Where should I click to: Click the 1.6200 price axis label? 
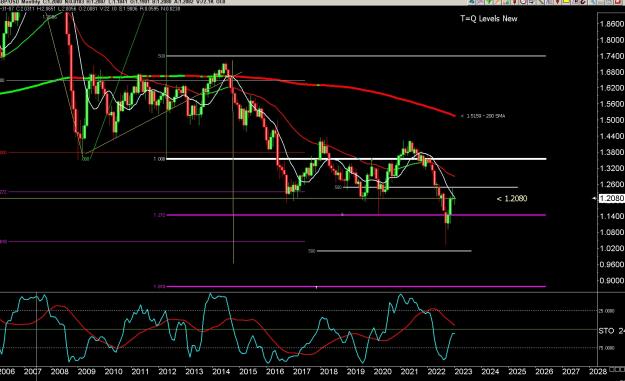click(612, 88)
